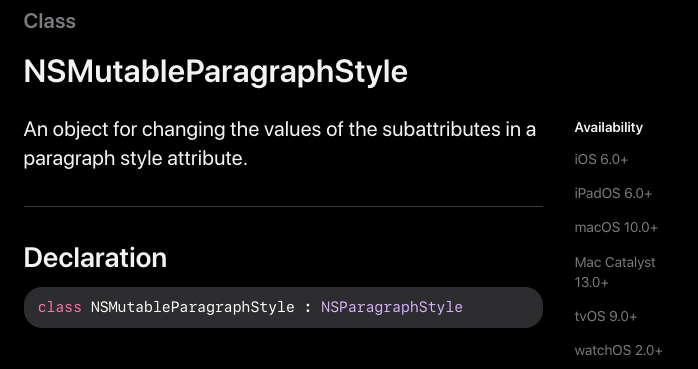
Task: Click the horizontal divider above Declaration
Action: point(284,207)
